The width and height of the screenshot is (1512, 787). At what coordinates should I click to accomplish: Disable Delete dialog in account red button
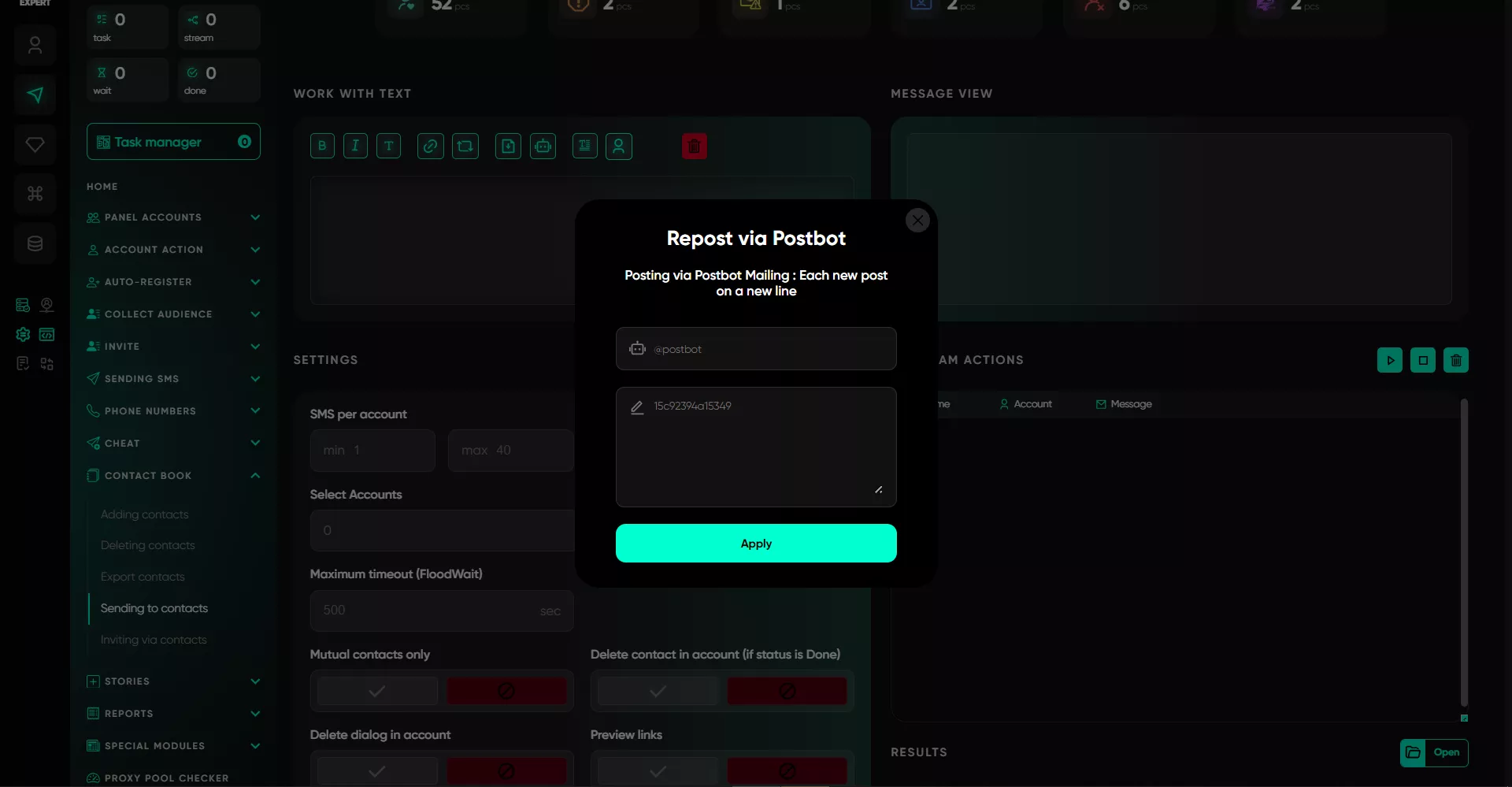coord(506,771)
